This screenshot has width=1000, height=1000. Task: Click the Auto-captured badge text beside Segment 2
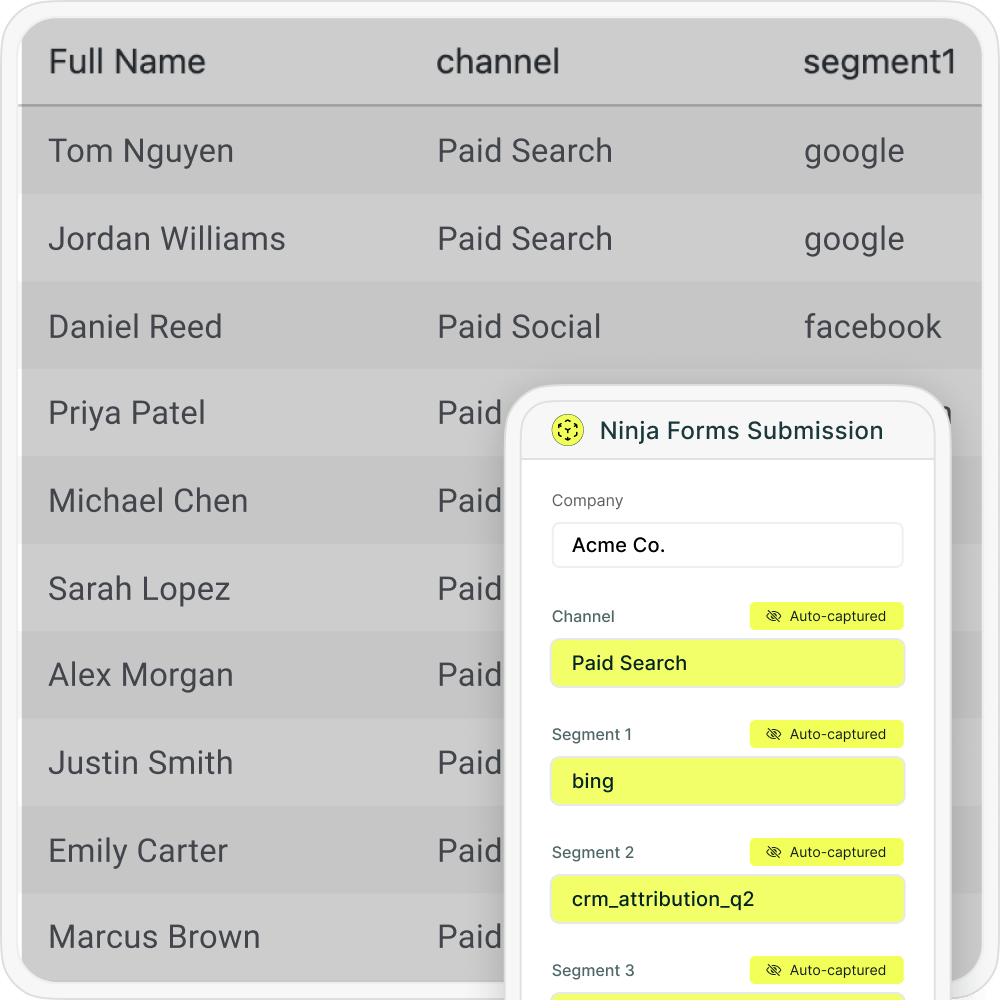(837, 852)
